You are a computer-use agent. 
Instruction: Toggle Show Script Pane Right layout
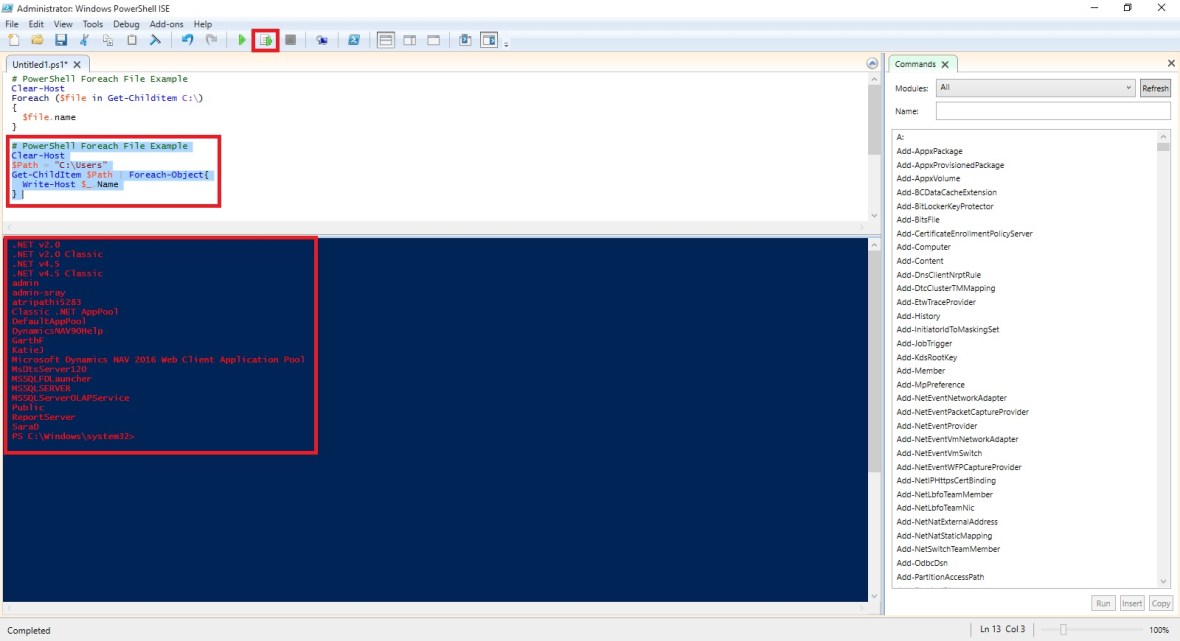click(409, 40)
